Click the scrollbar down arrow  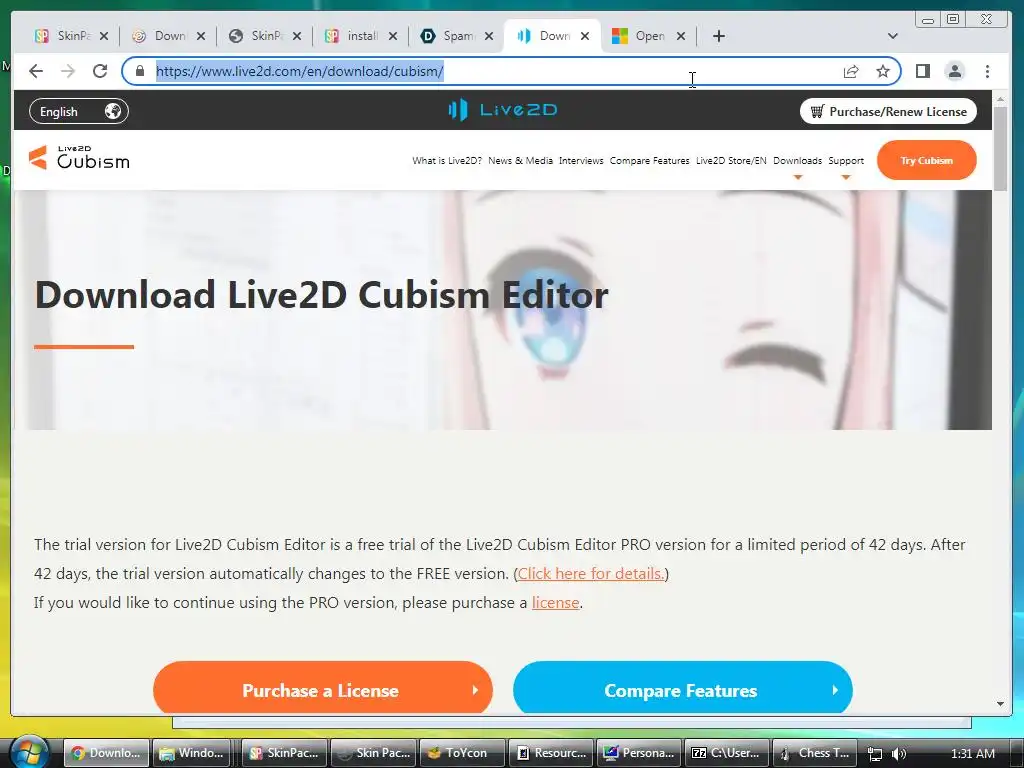(1000, 704)
